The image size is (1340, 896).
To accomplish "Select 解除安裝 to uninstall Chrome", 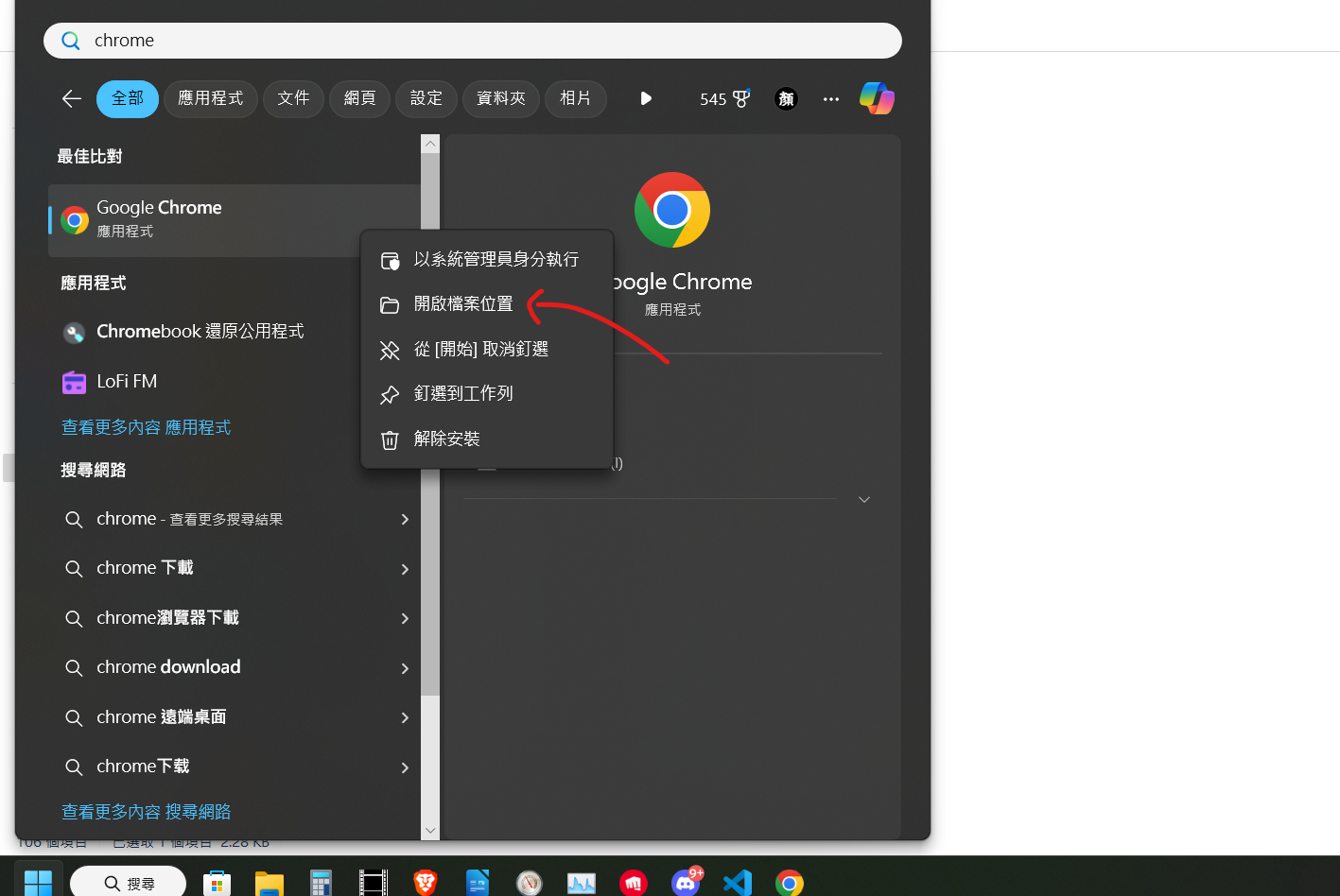I will pos(487,439).
